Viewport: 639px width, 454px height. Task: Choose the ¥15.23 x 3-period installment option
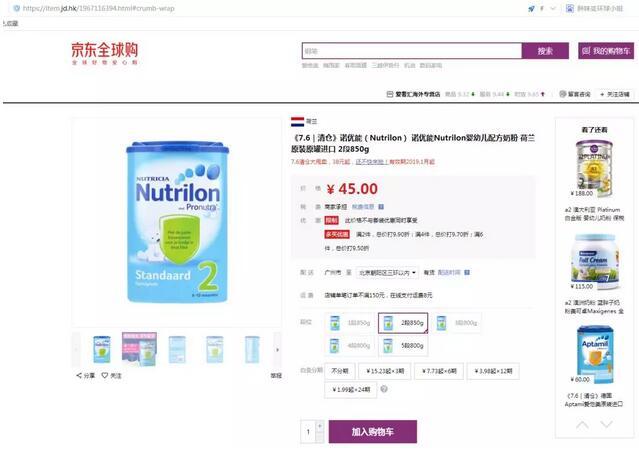[x=385, y=371]
